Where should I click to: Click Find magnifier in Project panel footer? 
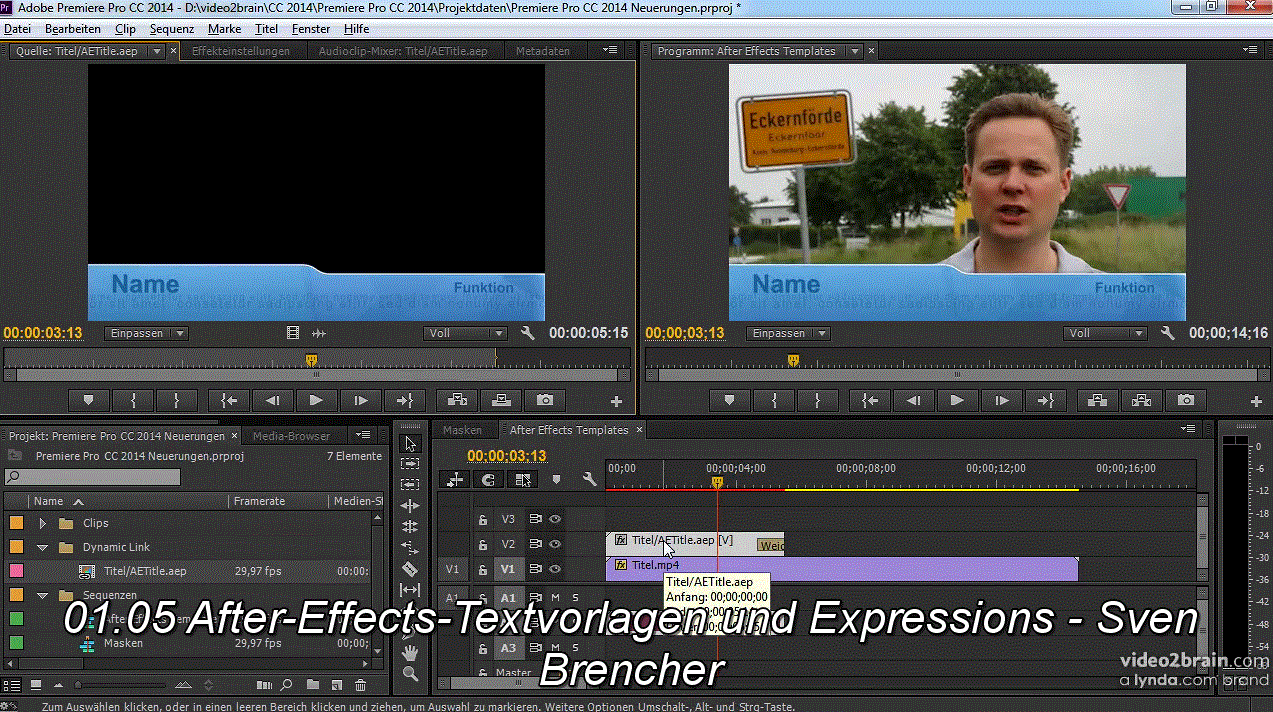point(287,685)
